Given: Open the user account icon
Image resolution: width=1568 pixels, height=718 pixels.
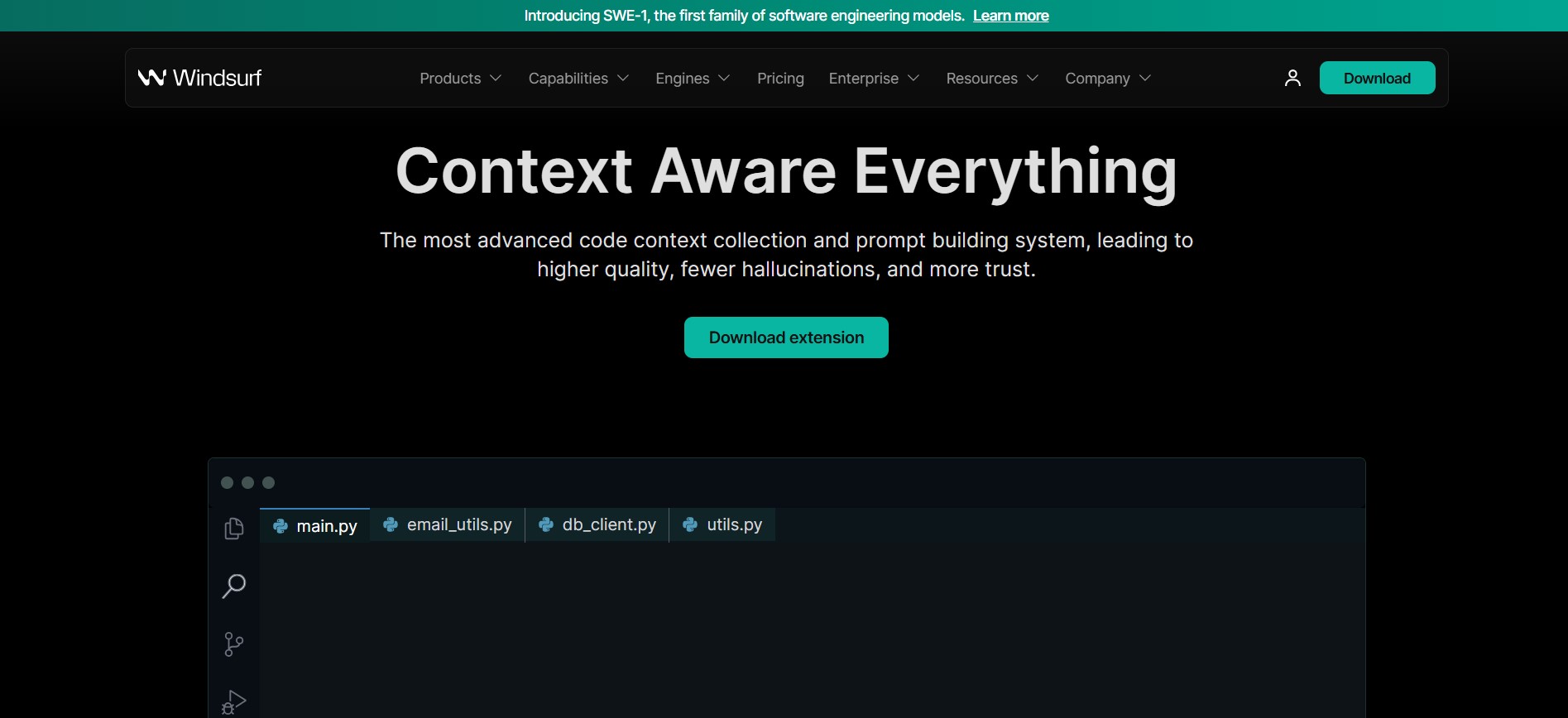Looking at the screenshot, I should [x=1292, y=78].
